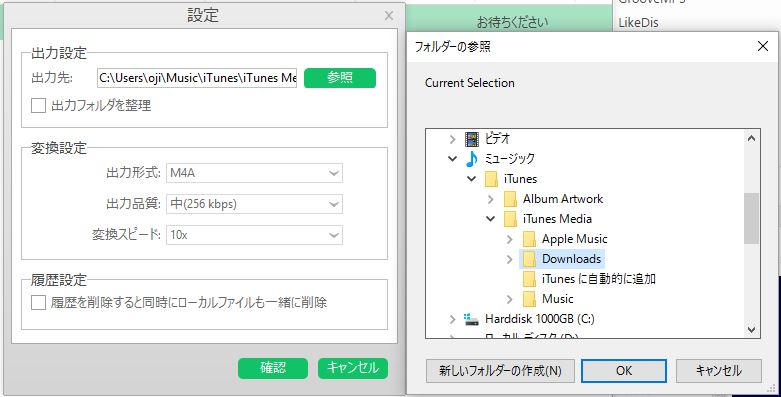Click the ミュージック music note icon
Screen dimensions: 781x397
(x=471, y=159)
